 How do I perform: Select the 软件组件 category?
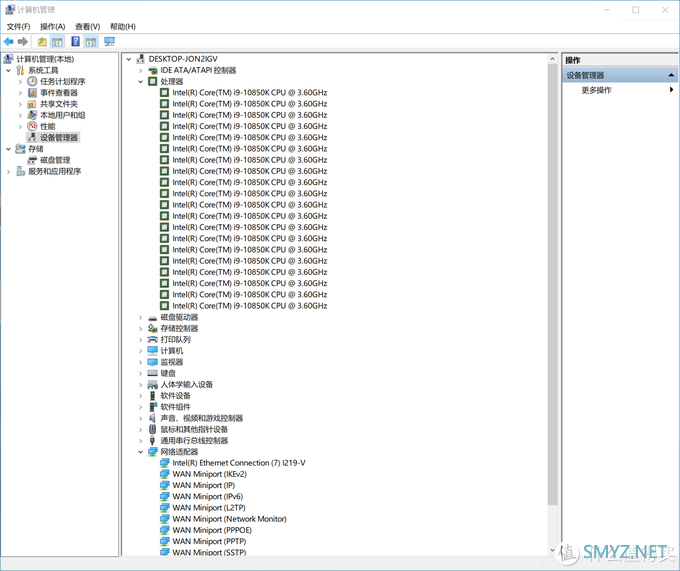[x=175, y=407]
